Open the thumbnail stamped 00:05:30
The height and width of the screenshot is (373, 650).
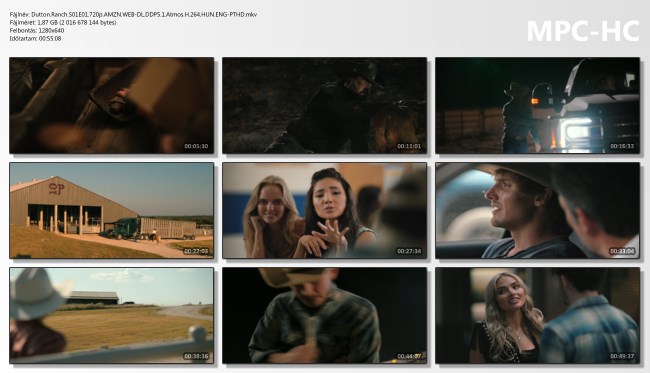(112, 105)
